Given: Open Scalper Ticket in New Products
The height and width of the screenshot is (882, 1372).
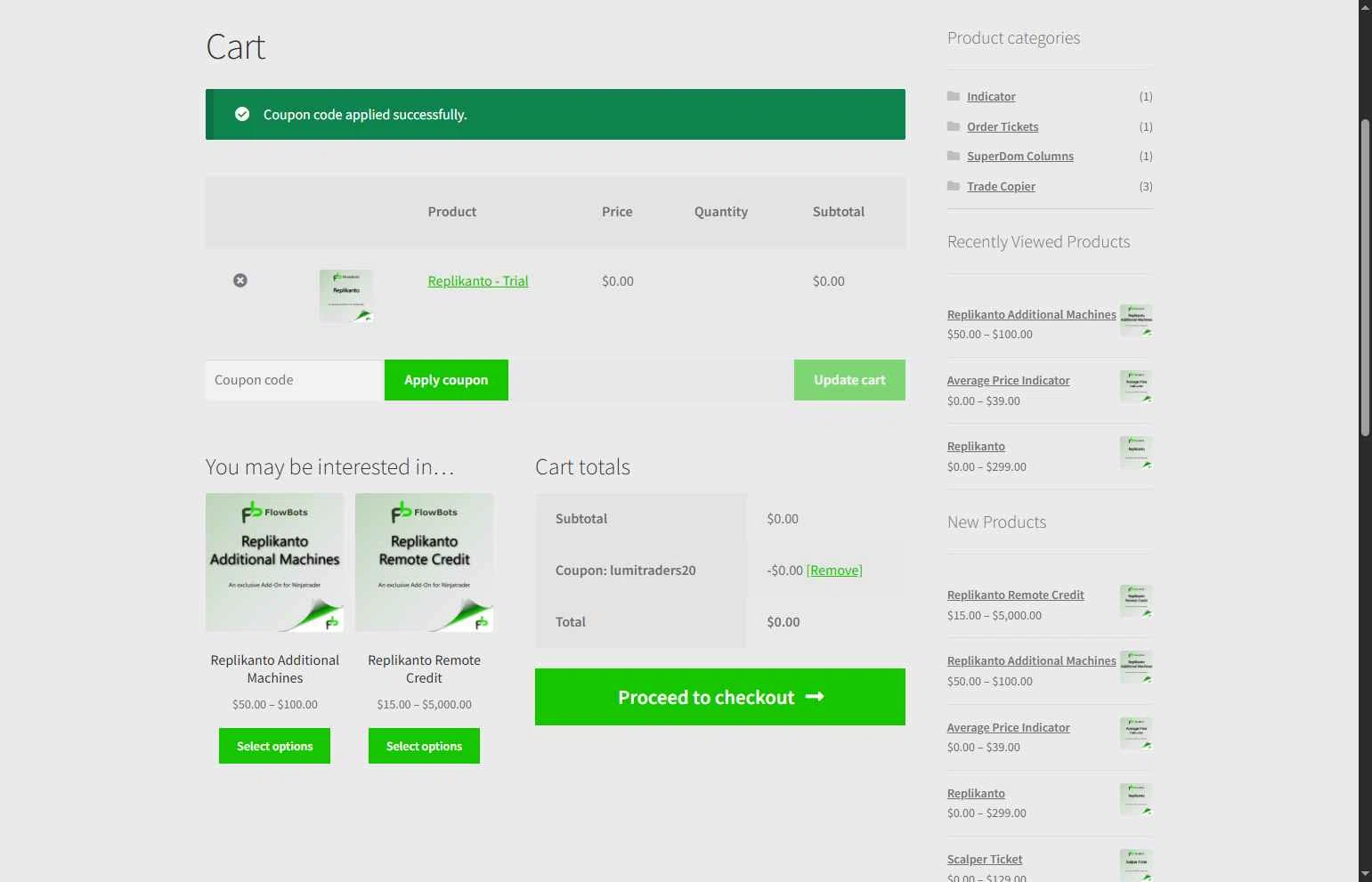Looking at the screenshot, I should tap(985, 859).
